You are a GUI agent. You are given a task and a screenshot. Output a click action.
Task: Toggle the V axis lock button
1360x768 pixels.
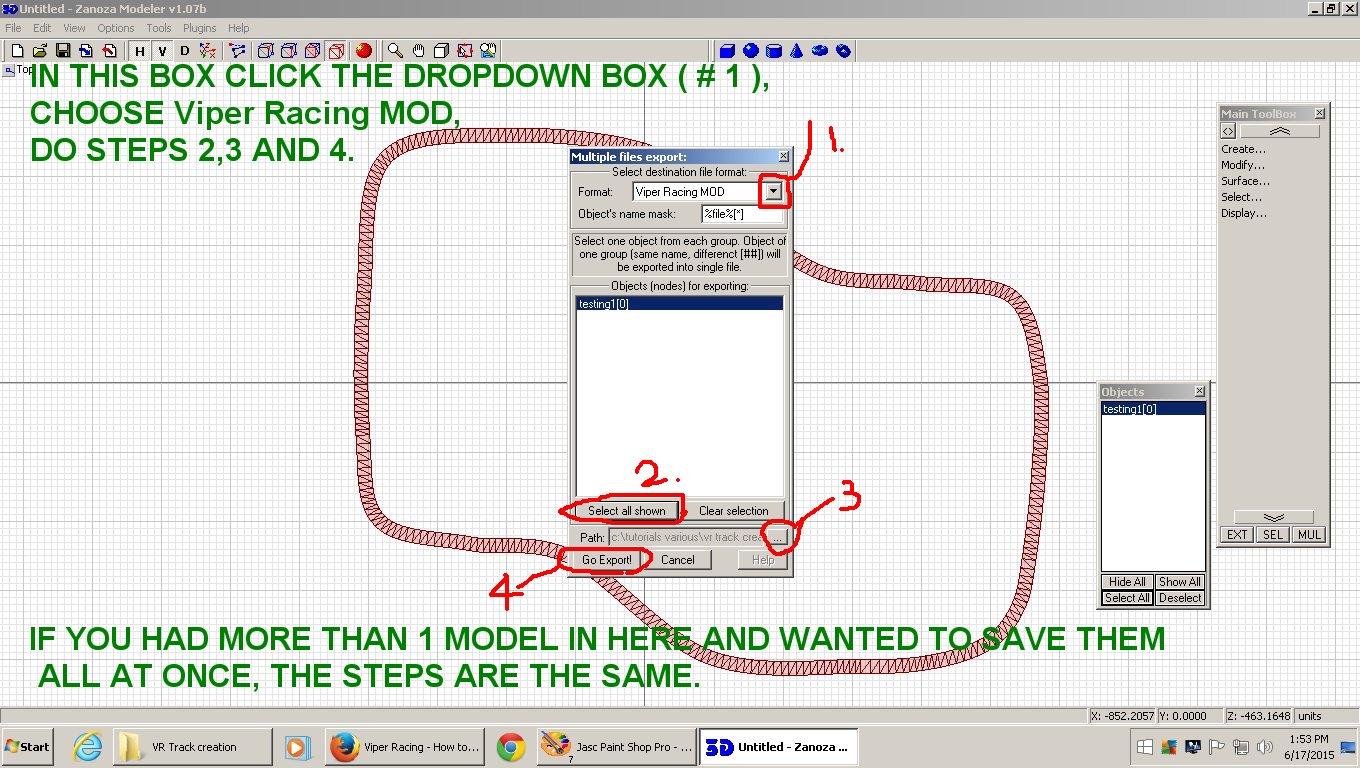coord(162,50)
